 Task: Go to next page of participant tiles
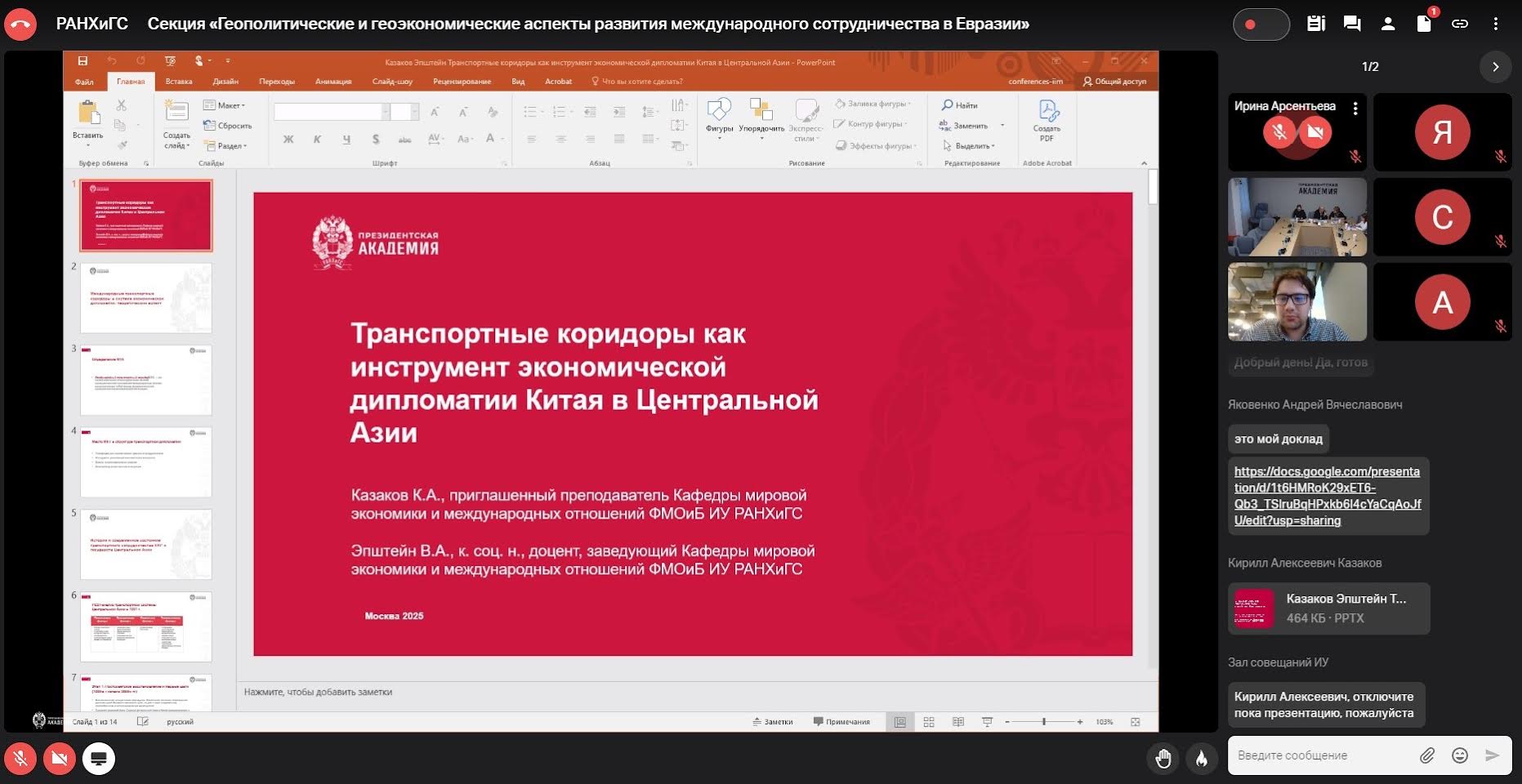(1495, 67)
